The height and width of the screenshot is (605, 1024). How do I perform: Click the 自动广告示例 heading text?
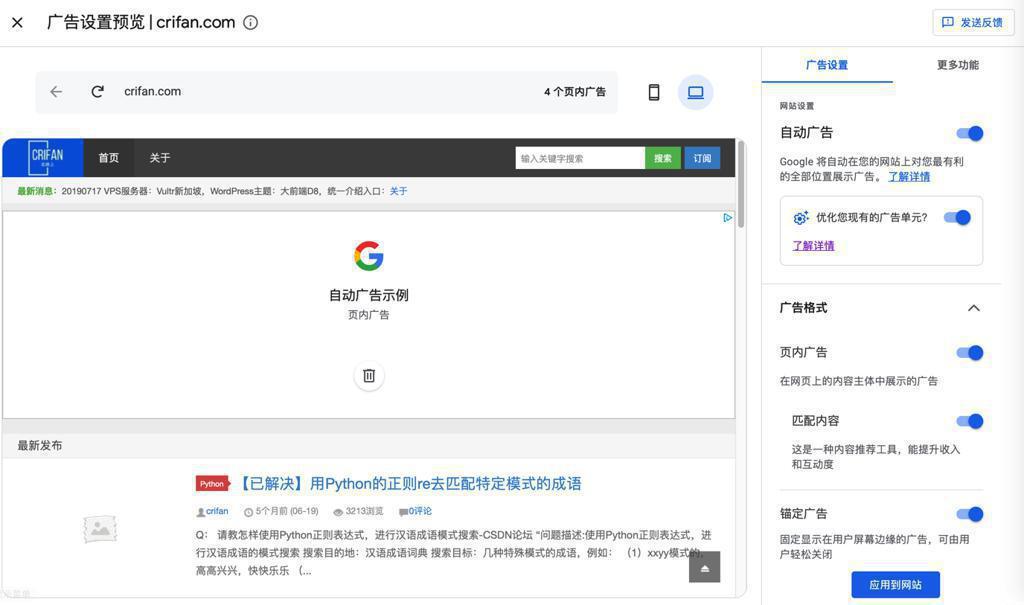[369, 295]
